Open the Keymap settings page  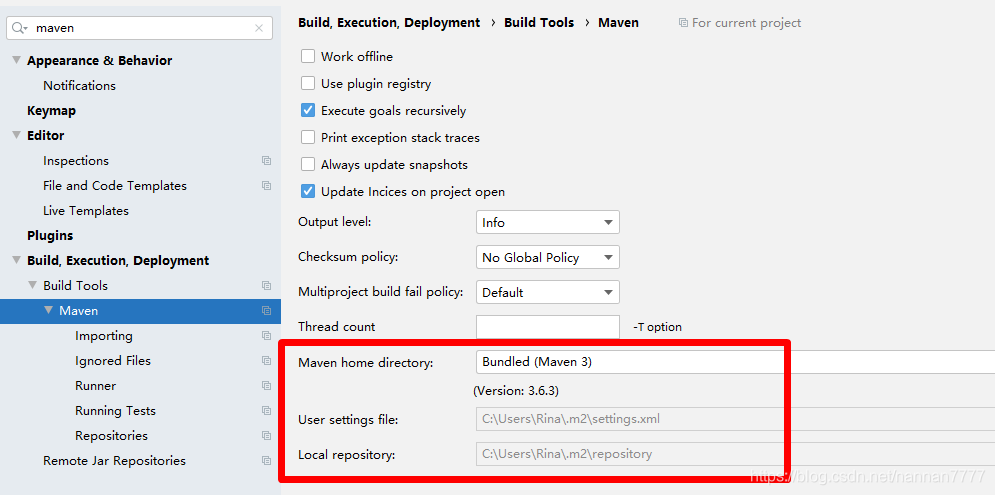[x=51, y=110]
